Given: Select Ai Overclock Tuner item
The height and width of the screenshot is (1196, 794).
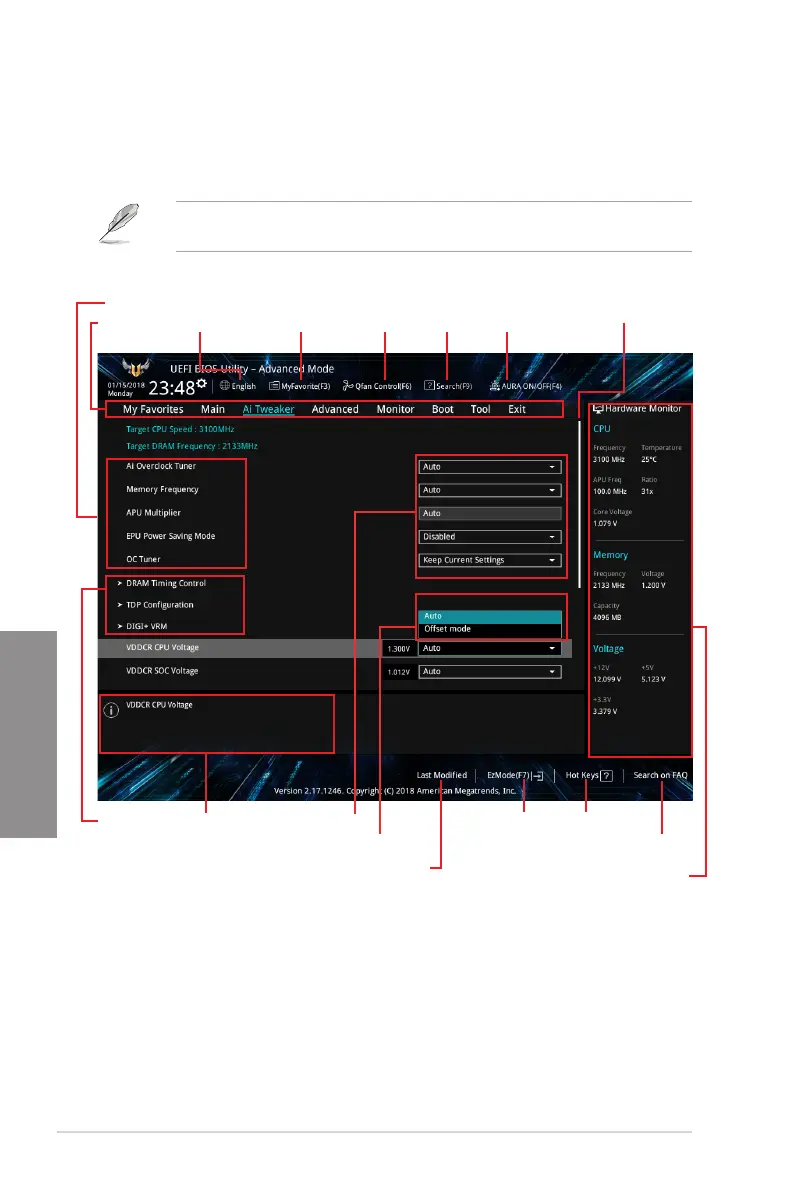Looking at the screenshot, I should (161, 466).
